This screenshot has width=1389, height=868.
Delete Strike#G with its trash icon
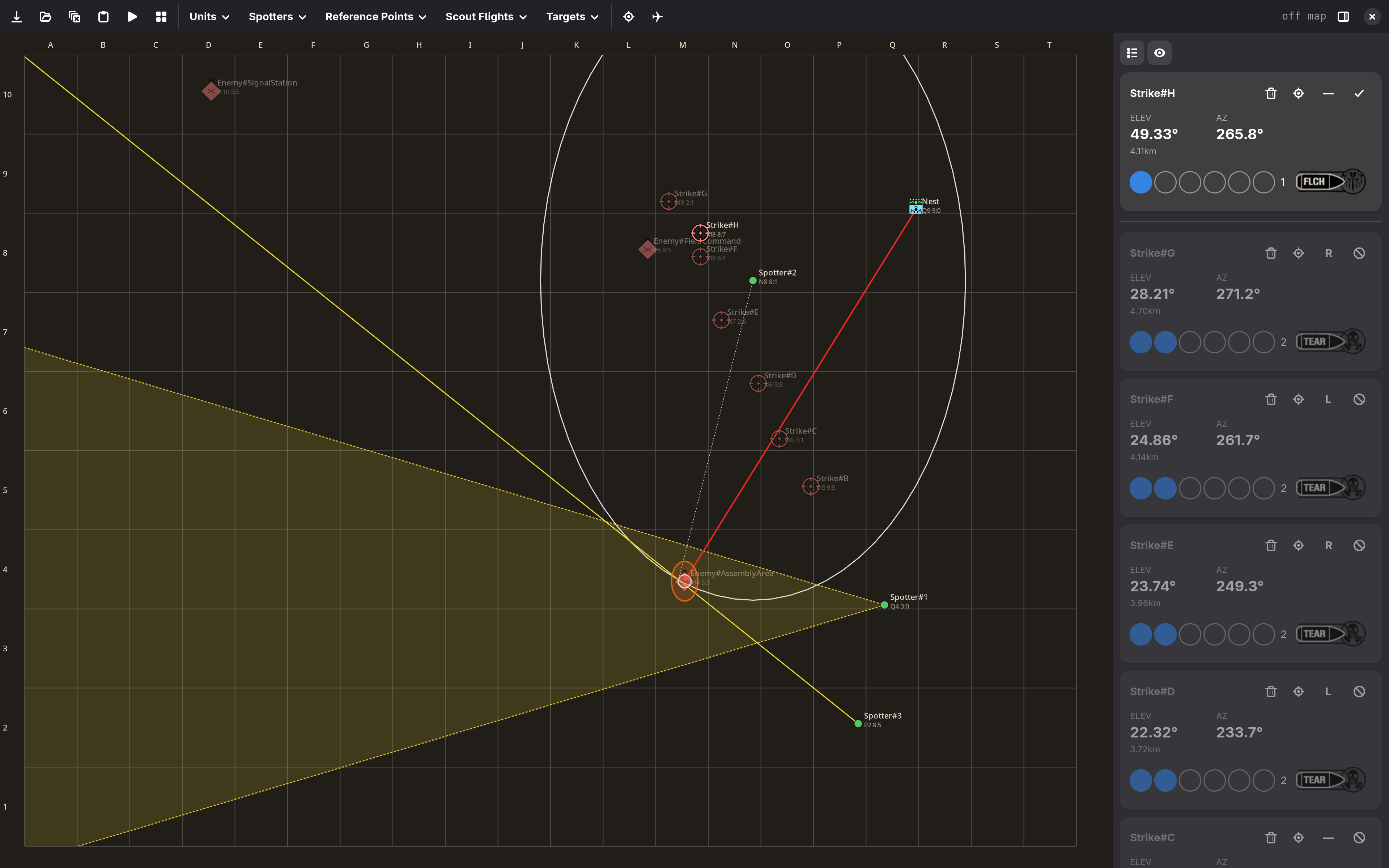(x=1271, y=253)
